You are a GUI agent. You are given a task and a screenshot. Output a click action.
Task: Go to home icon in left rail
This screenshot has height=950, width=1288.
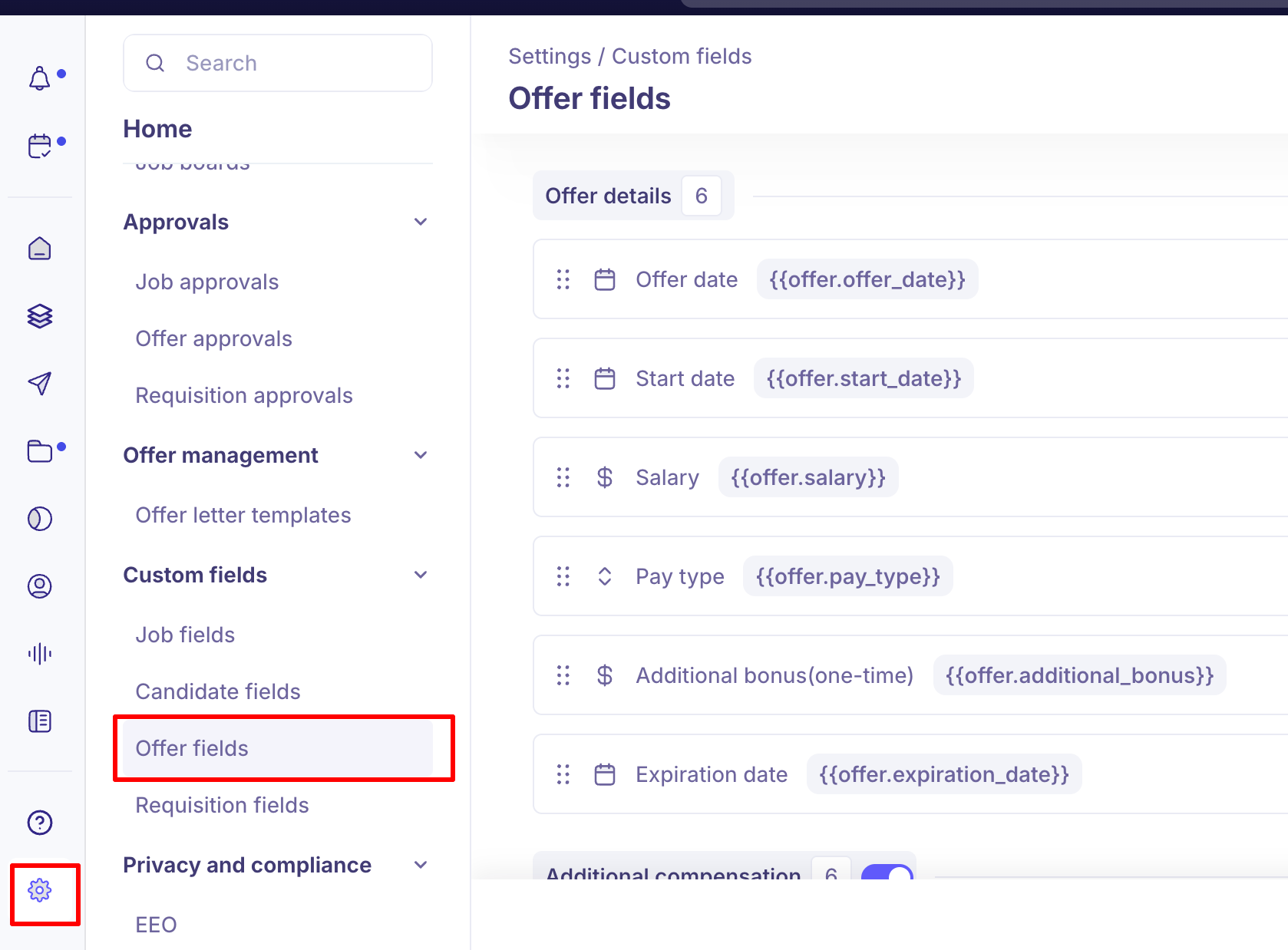click(x=40, y=249)
